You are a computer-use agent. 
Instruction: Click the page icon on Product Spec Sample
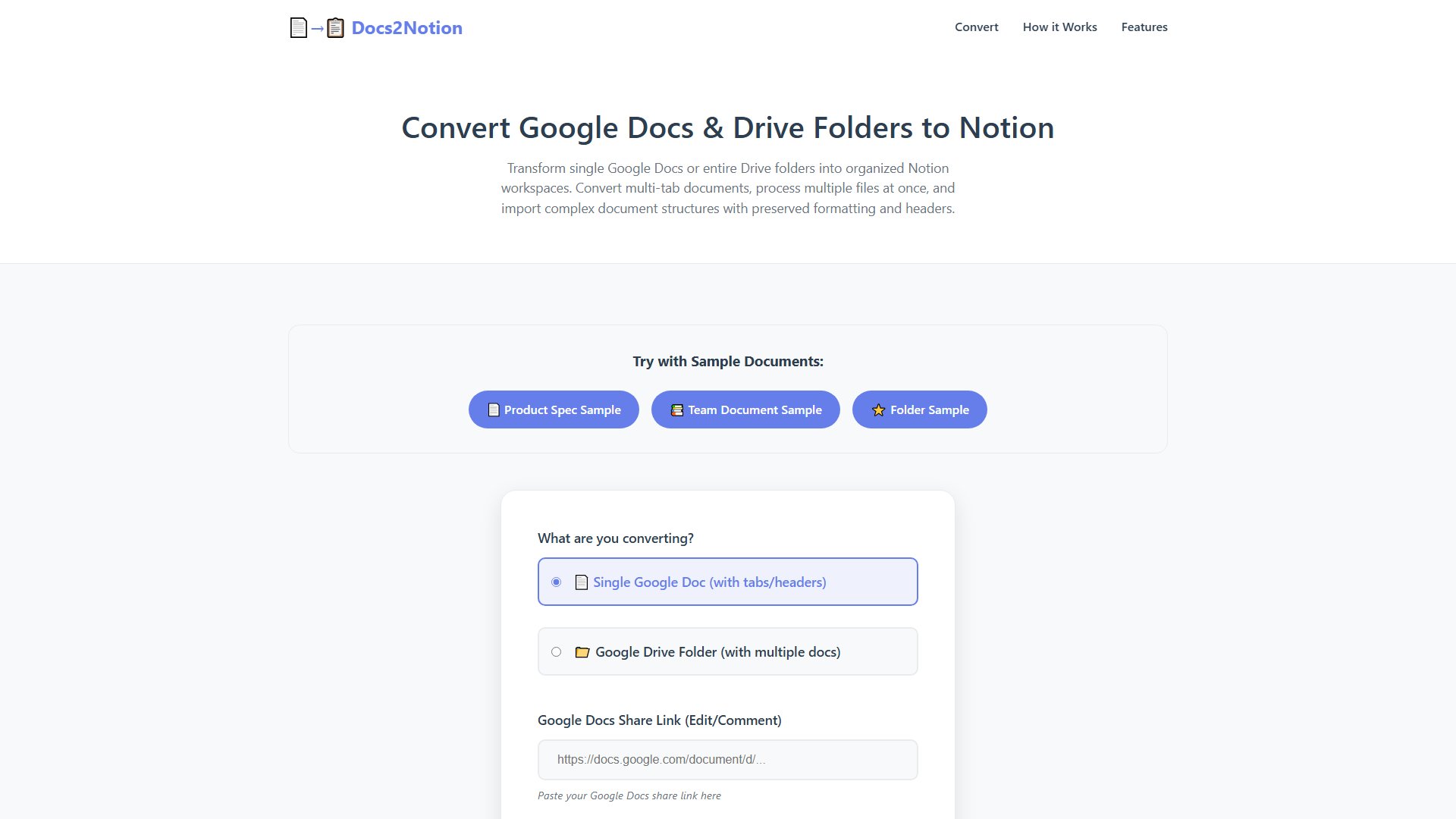494,409
